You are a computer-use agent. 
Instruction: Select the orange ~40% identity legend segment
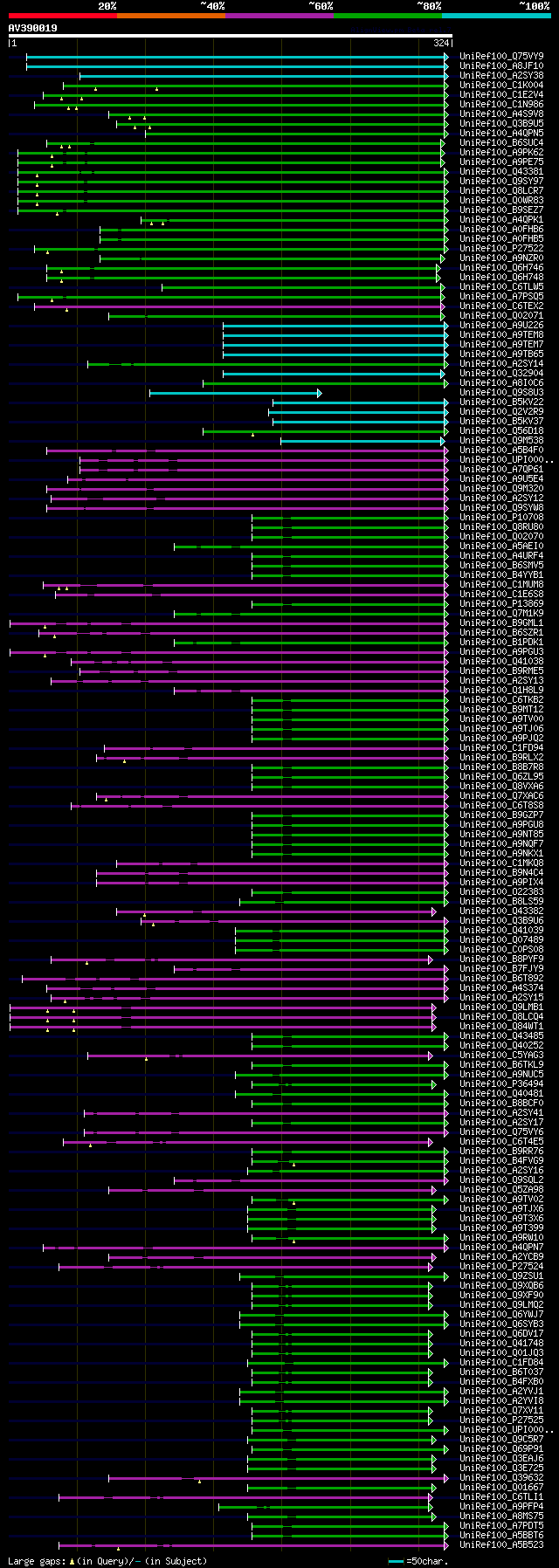[171, 16]
